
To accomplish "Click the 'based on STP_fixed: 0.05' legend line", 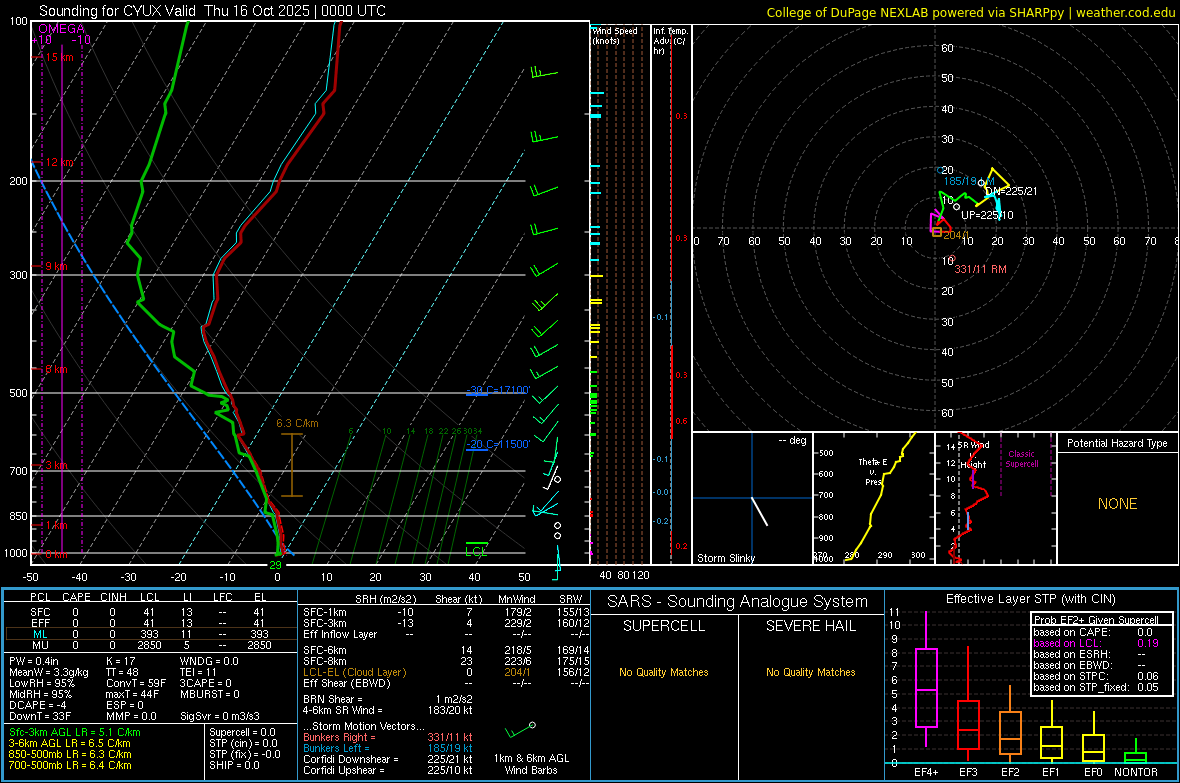I will 1096,687.
